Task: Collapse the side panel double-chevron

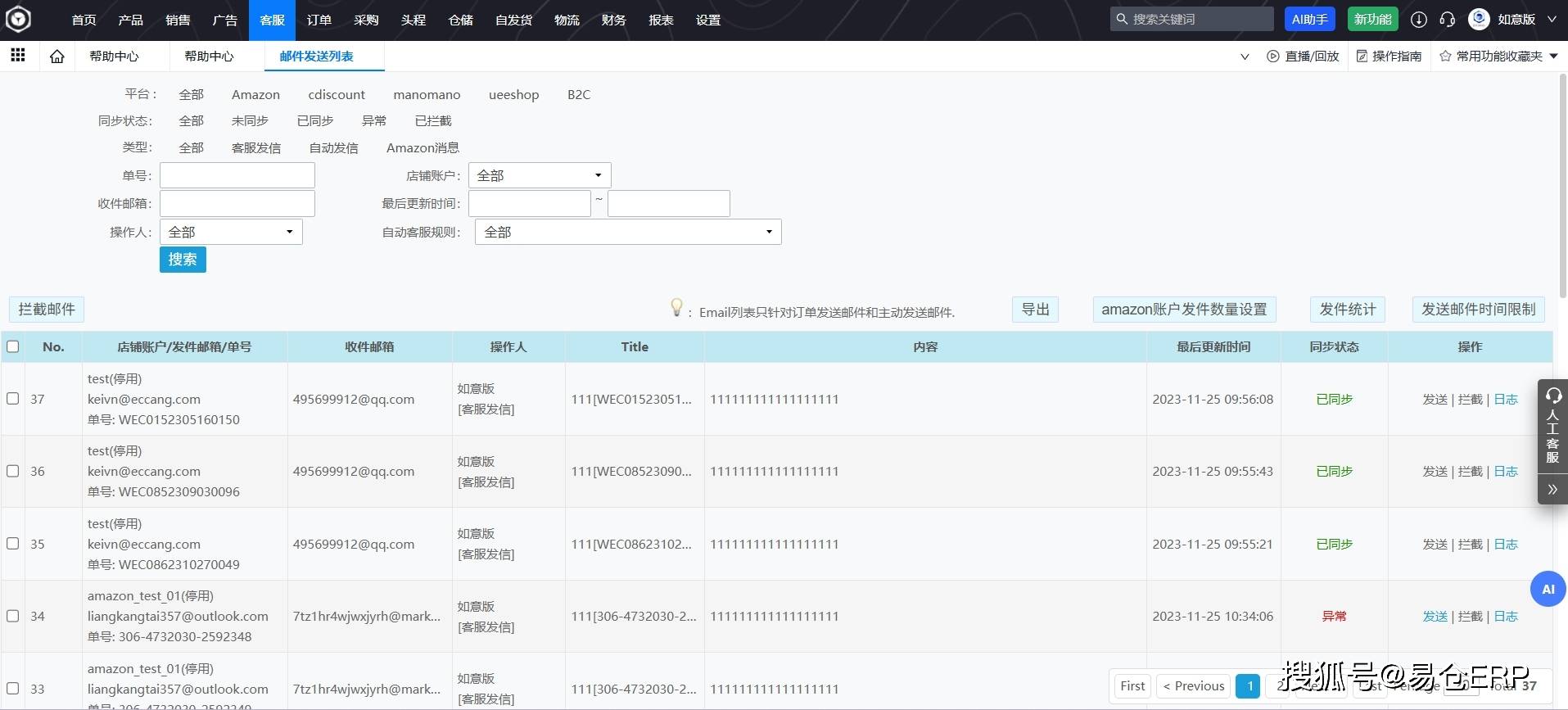Action: pos(1552,490)
